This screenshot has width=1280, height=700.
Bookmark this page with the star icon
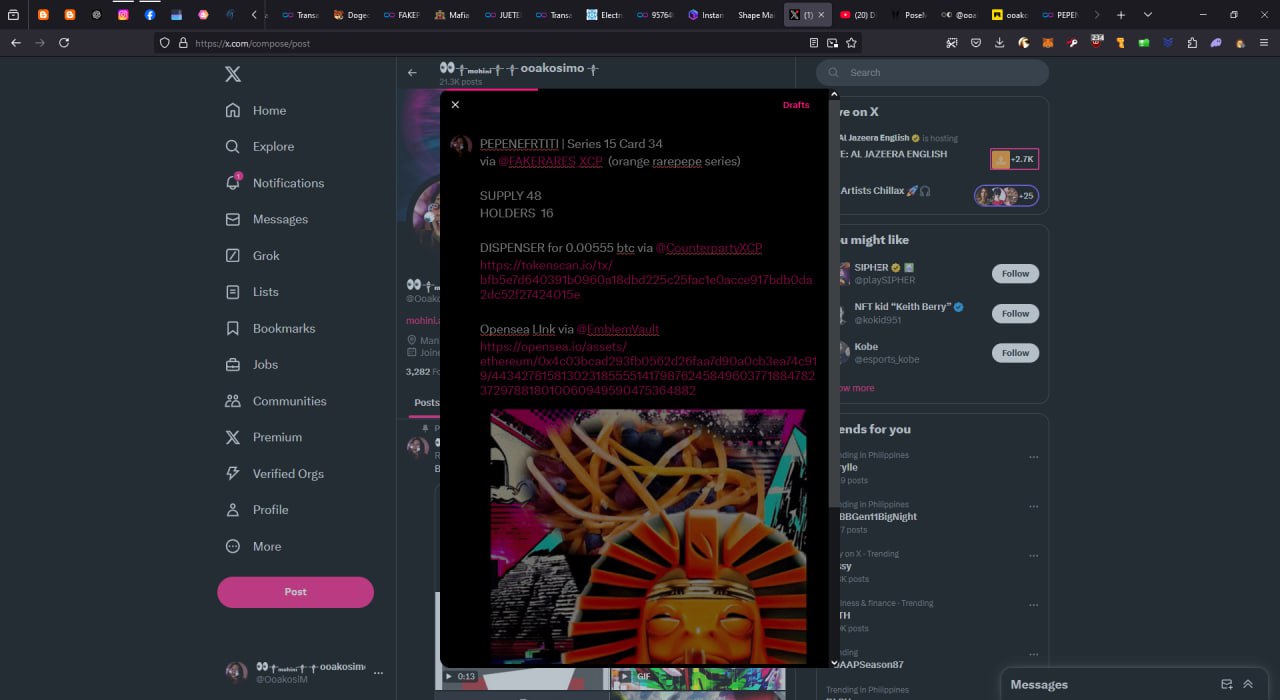[851, 43]
